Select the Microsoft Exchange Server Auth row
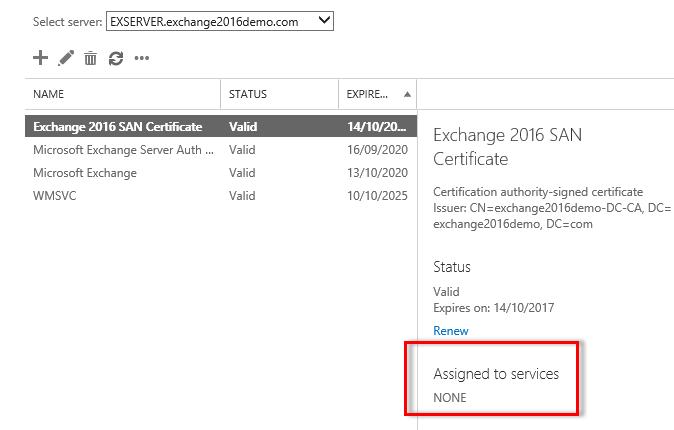The width and height of the screenshot is (674, 430). tap(221, 150)
